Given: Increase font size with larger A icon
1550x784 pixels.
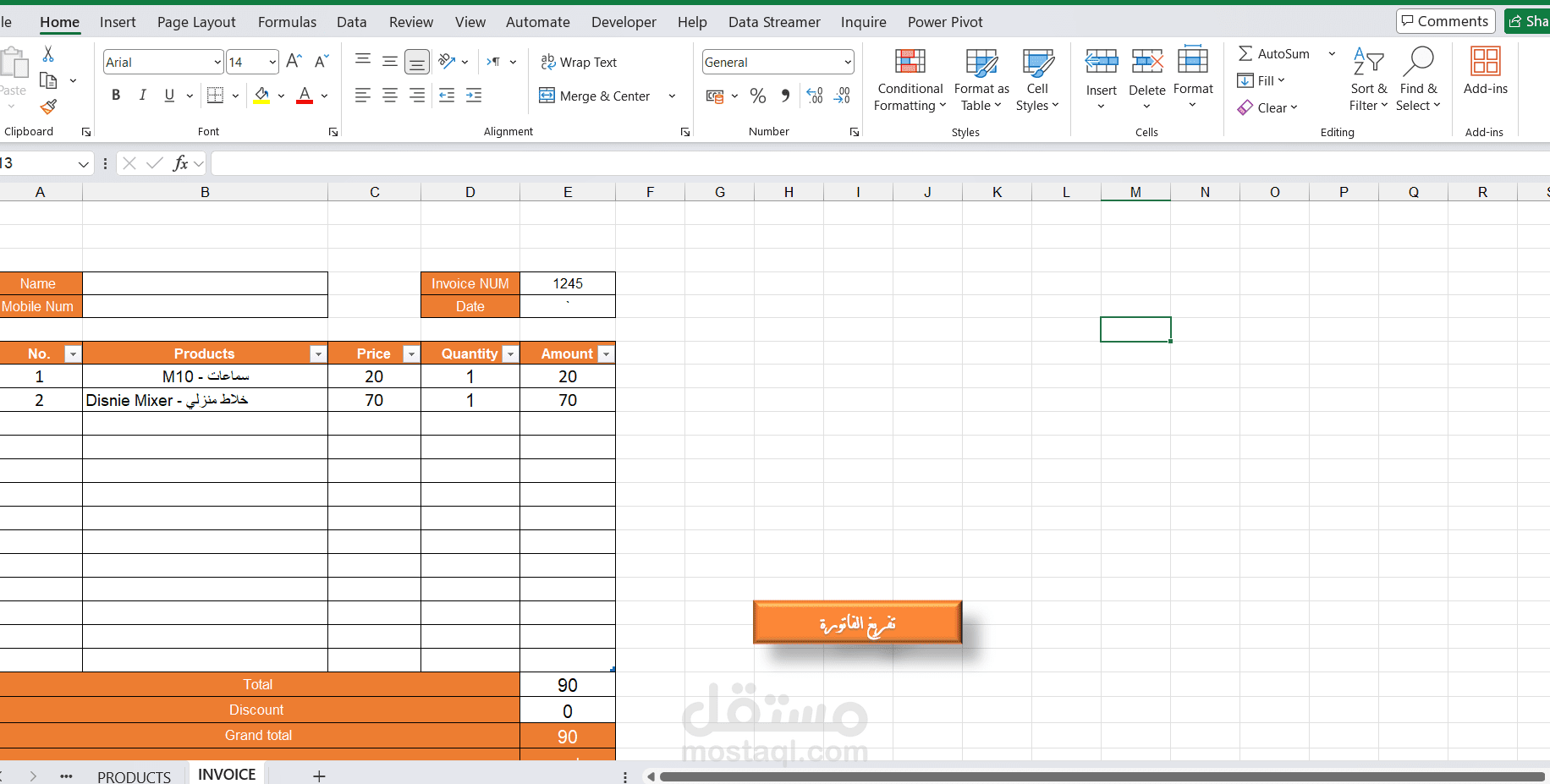Looking at the screenshot, I should coord(294,61).
